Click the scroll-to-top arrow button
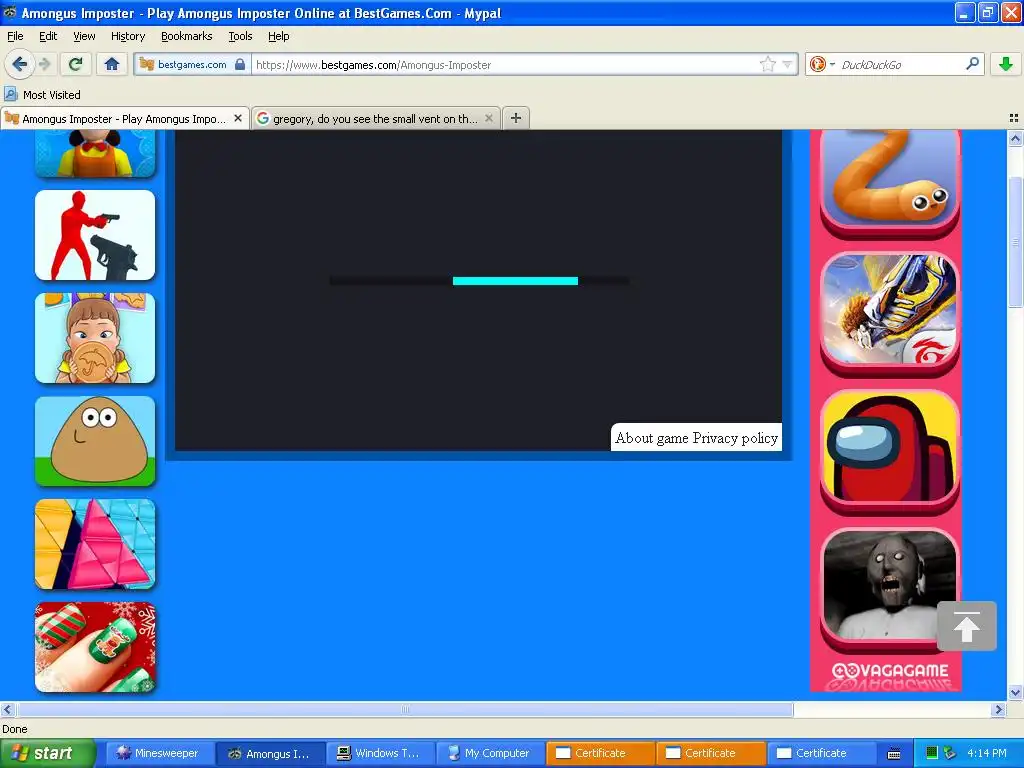The width and height of the screenshot is (1024, 768). click(x=967, y=626)
